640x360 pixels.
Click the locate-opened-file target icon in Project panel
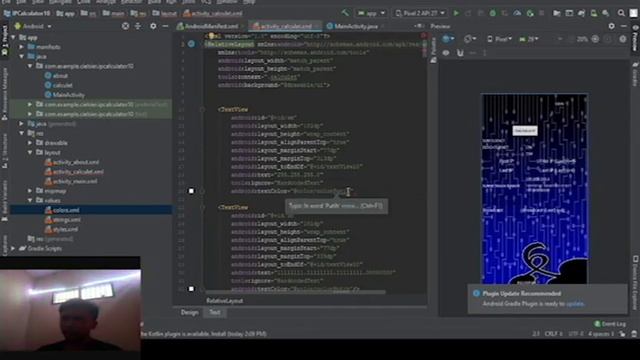(125, 26)
